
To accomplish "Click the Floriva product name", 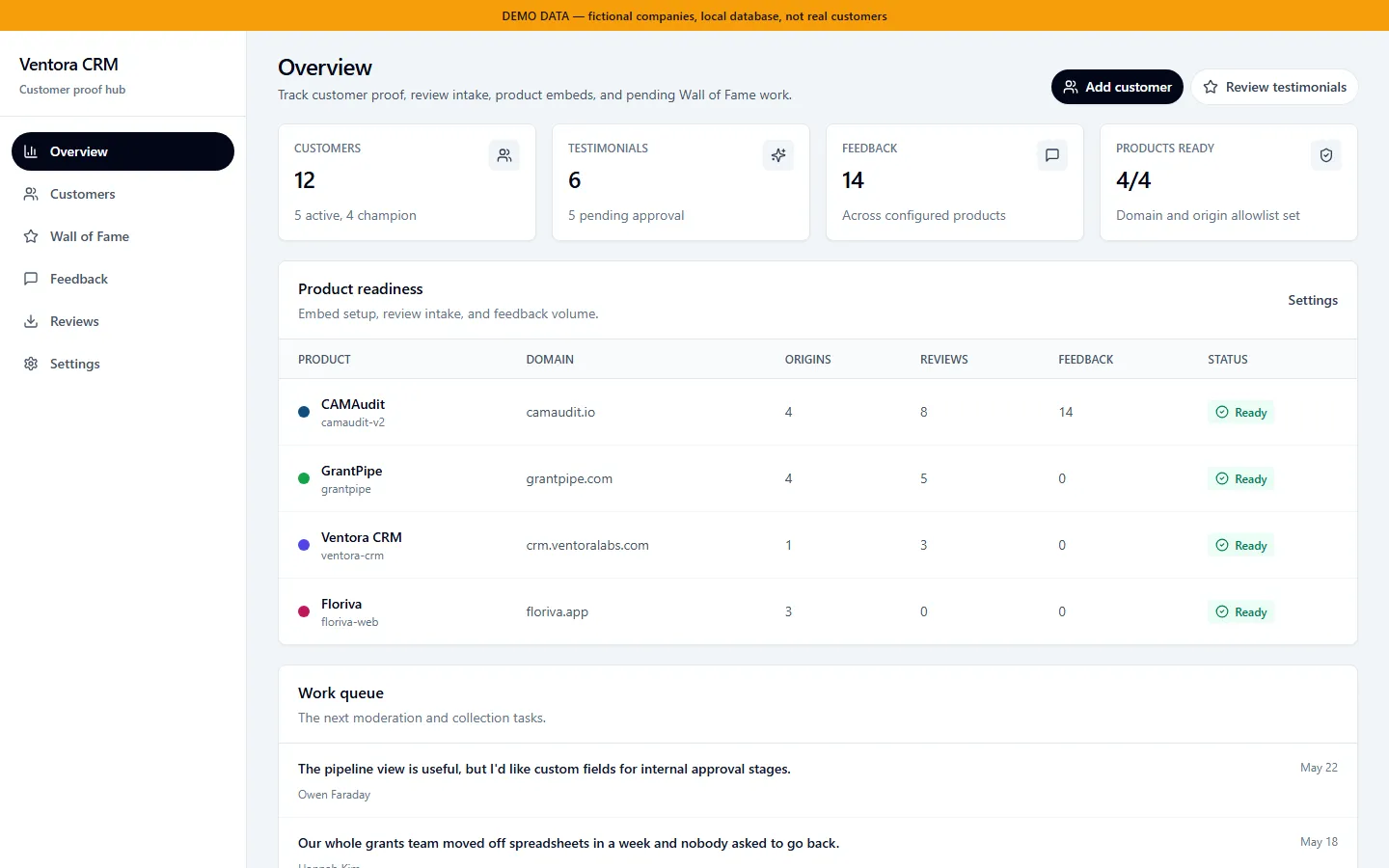I will tap(341, 604).
